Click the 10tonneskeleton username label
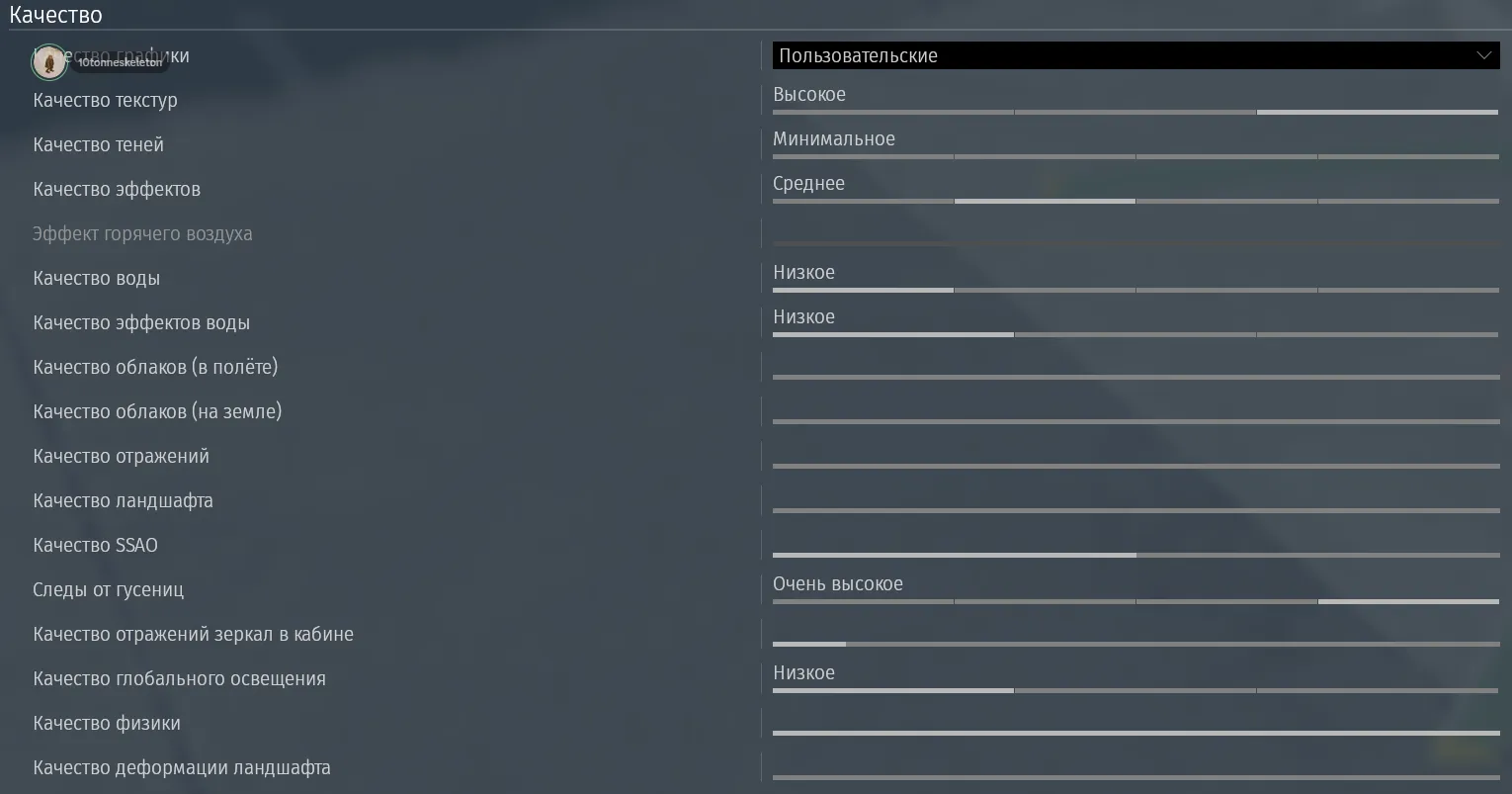This screenshot has height=794, width=1512. pos(120,62)
